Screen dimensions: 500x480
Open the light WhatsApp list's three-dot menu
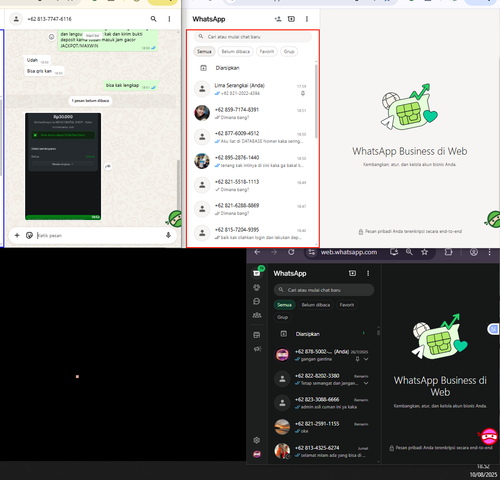[x=307, y=19]
